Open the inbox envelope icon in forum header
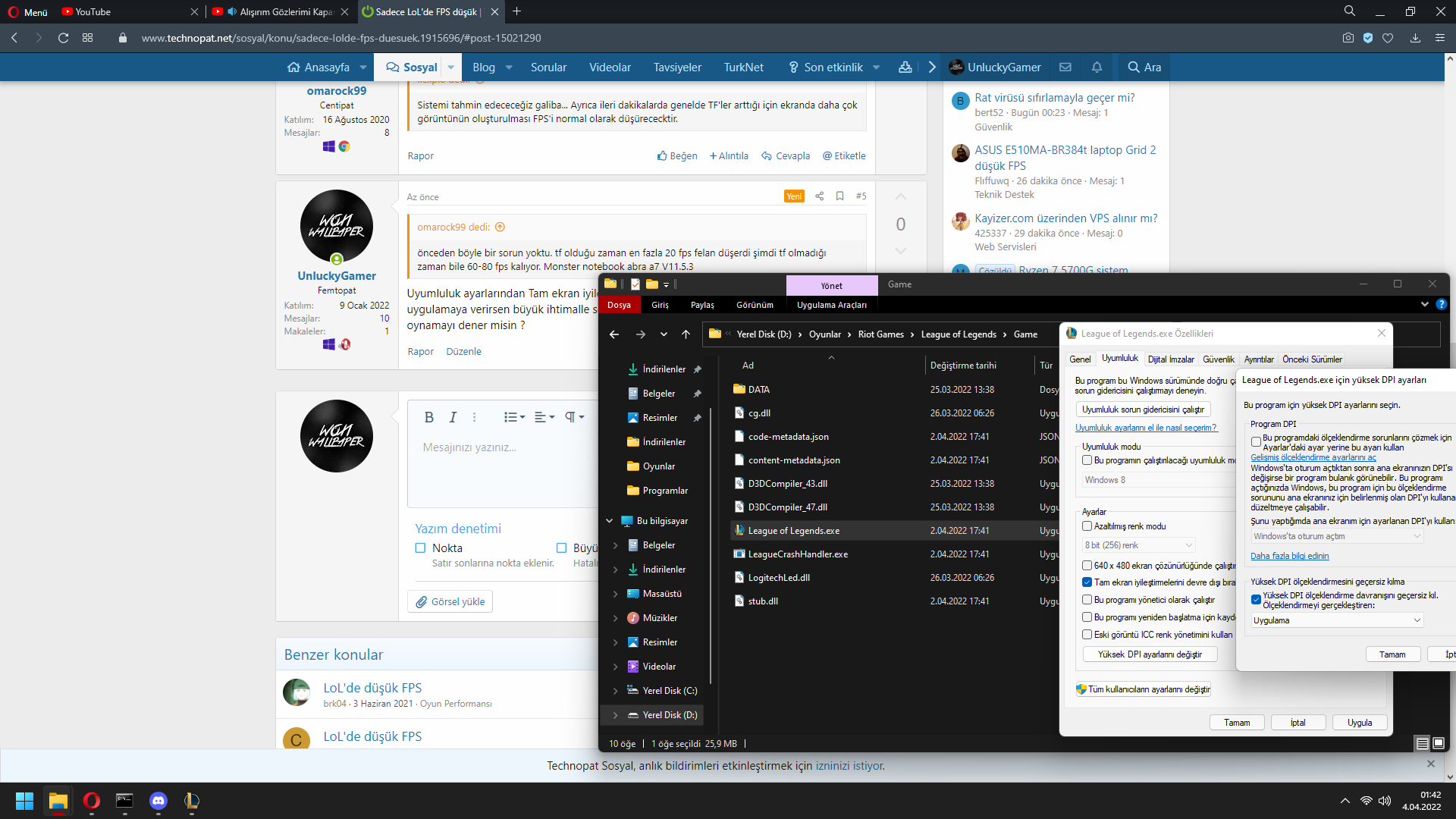The image size is (1456, 819). pyautogui.click(x=1065, y=67)
